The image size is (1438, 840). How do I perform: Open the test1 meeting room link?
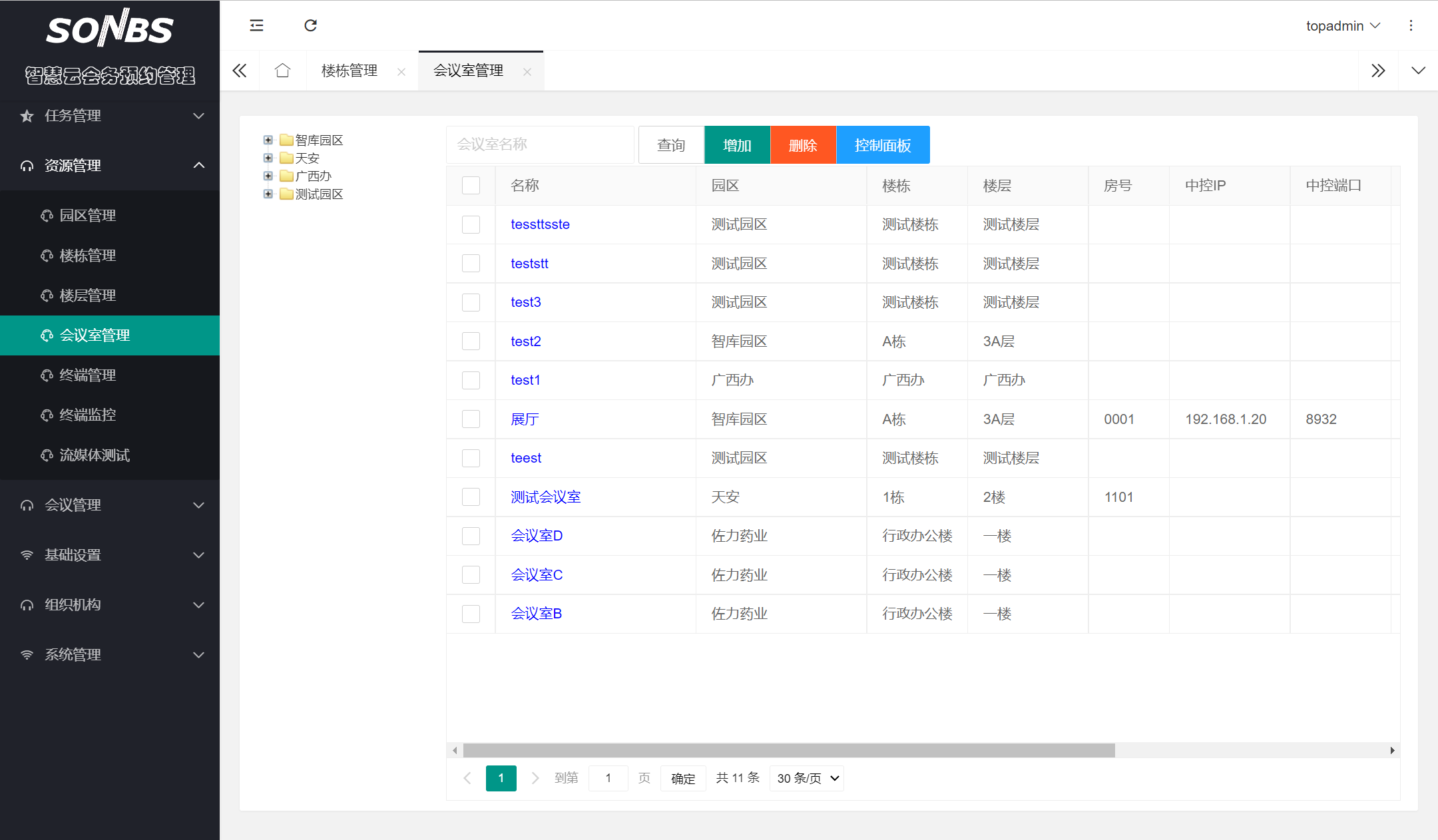525,379
